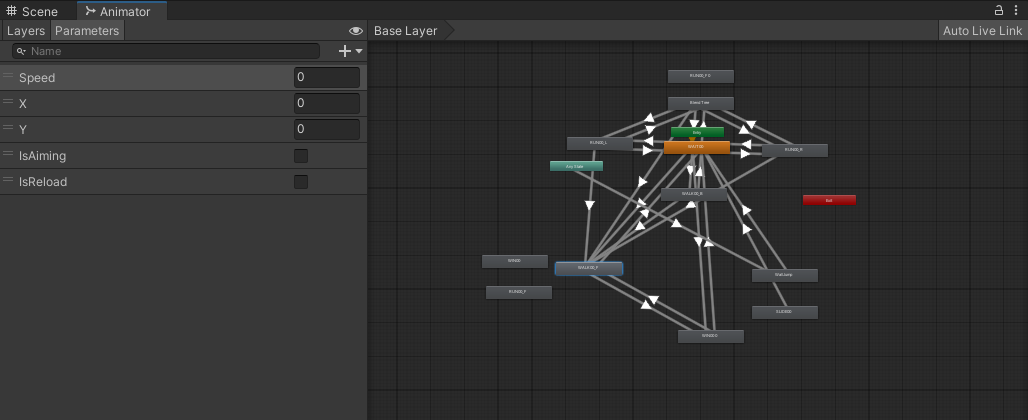Select the SLIDE00 state node
Image resolution: width=1028 pixels, height=420 pixels.
point(784,313)
